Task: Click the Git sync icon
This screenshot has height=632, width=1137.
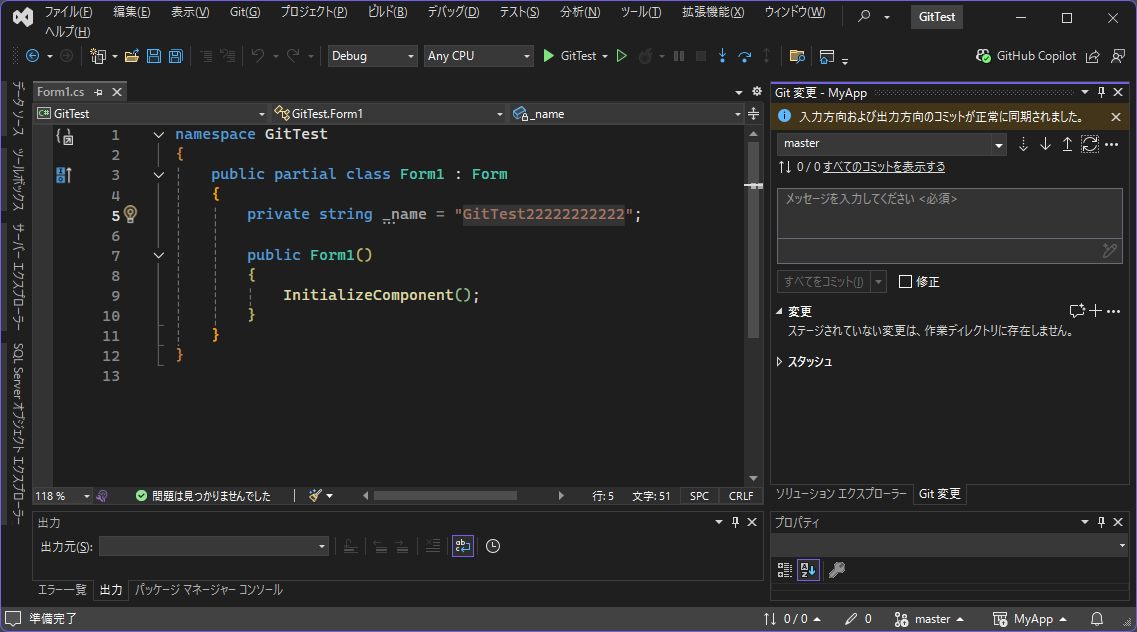Action: tap(1090, 144)
